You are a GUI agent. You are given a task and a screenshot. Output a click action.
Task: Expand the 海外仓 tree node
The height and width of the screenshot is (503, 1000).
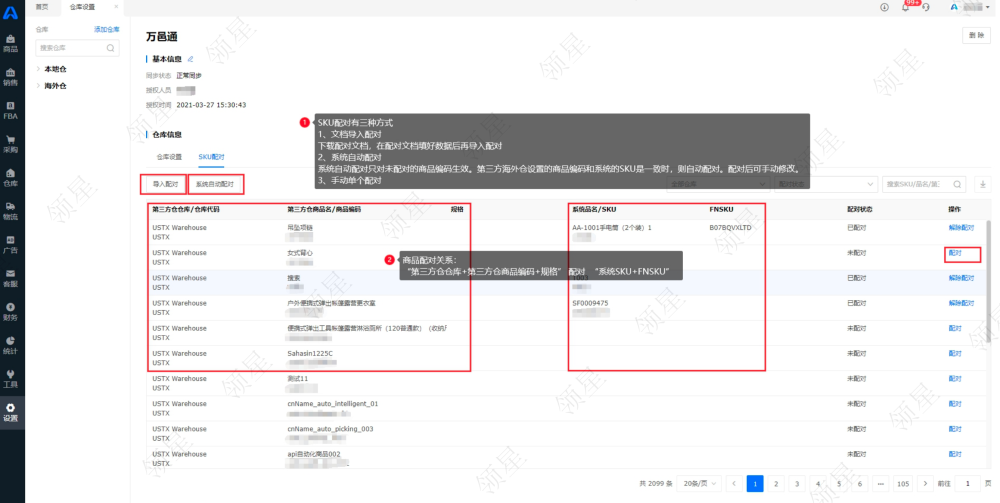click(x=38, y=86)
